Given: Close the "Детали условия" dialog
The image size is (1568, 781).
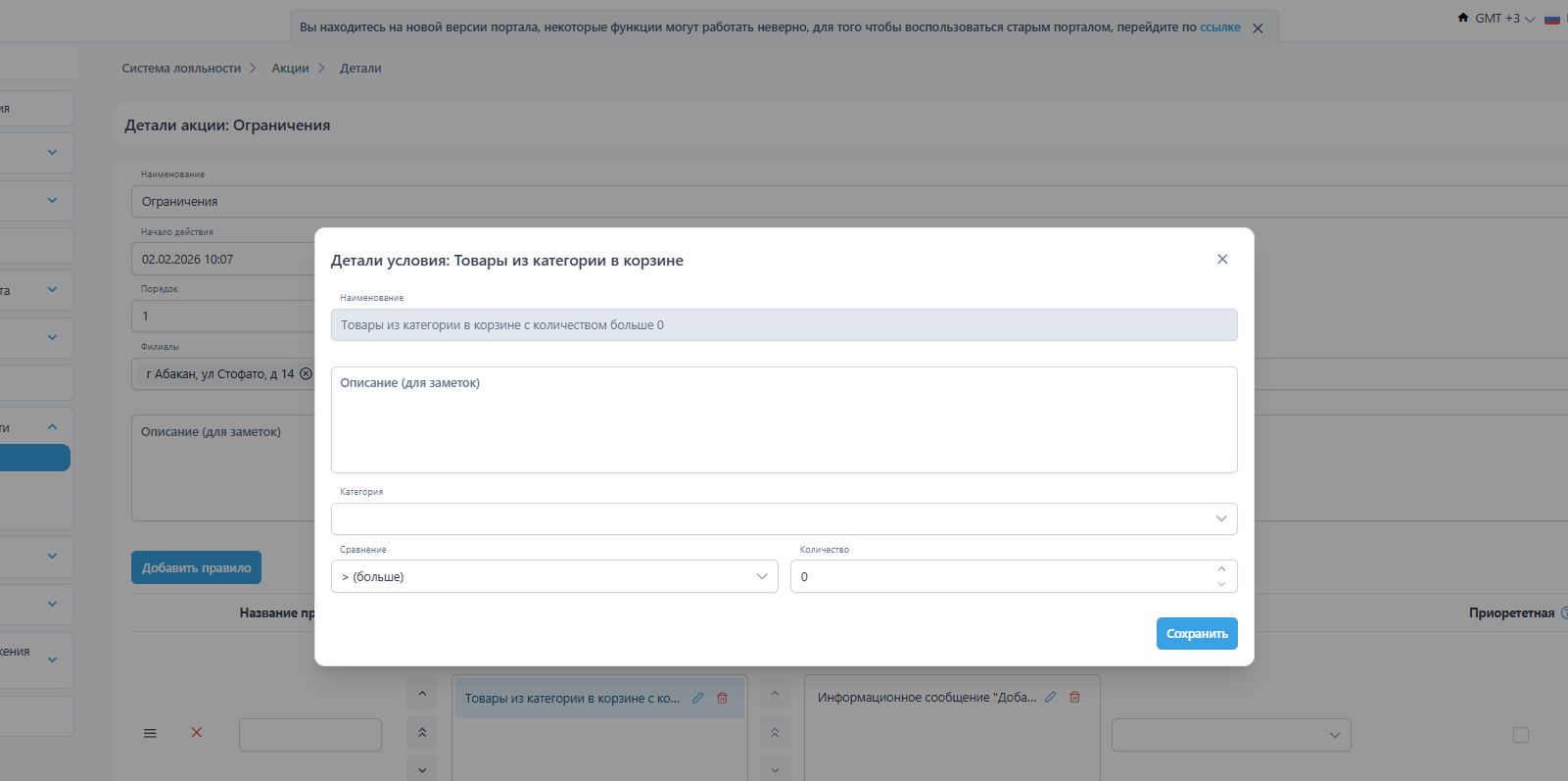Looking at the screenshot, I should click(x=1221, y=260).
